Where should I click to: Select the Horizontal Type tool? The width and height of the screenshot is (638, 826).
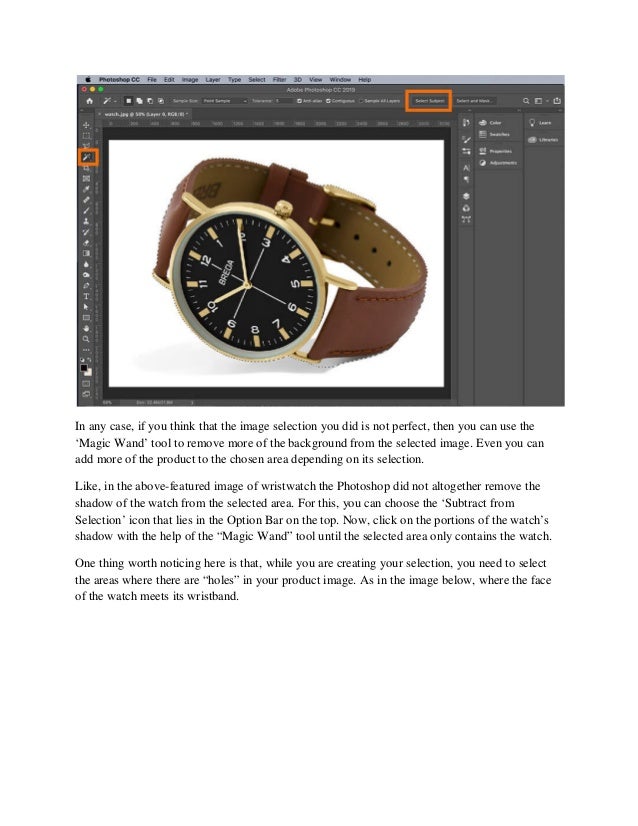[86, 297]
